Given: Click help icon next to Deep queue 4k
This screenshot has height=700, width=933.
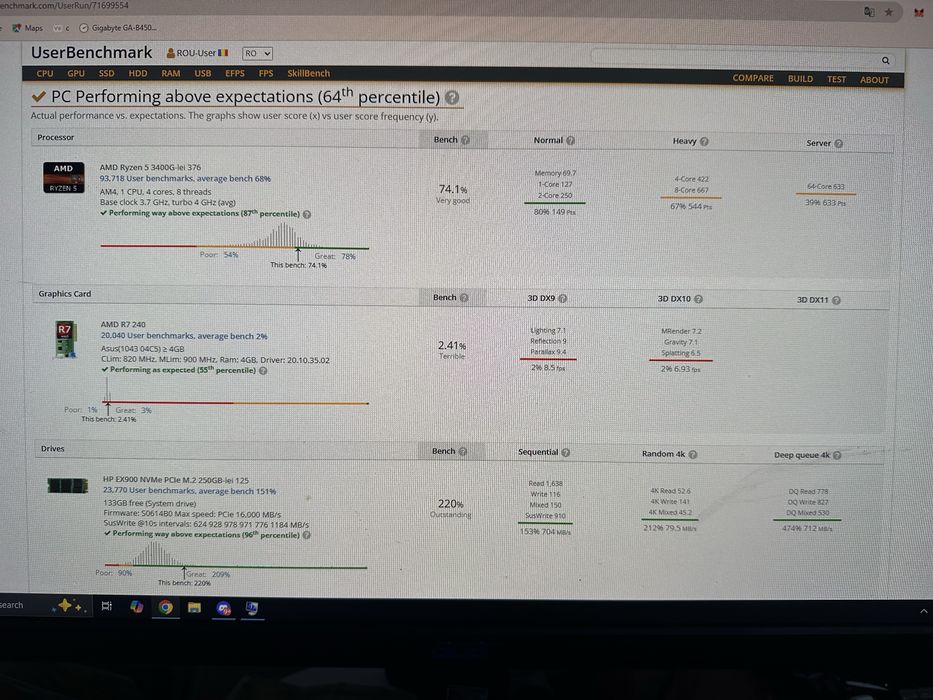Looking at the screenshot, I should coord(837,455).
